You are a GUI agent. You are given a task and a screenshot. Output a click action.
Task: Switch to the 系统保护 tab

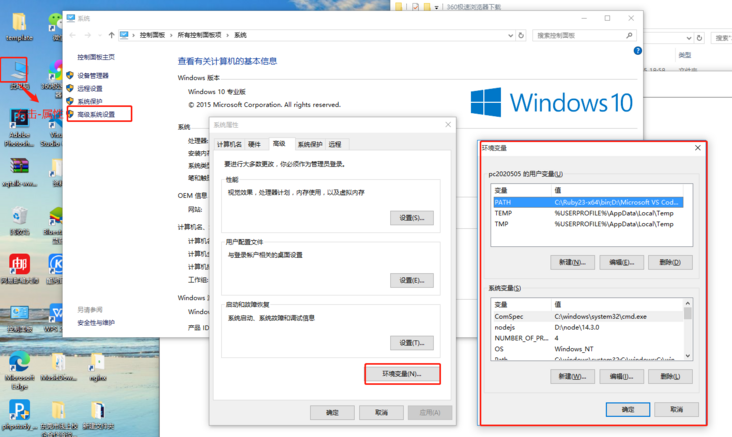(310, 144)
